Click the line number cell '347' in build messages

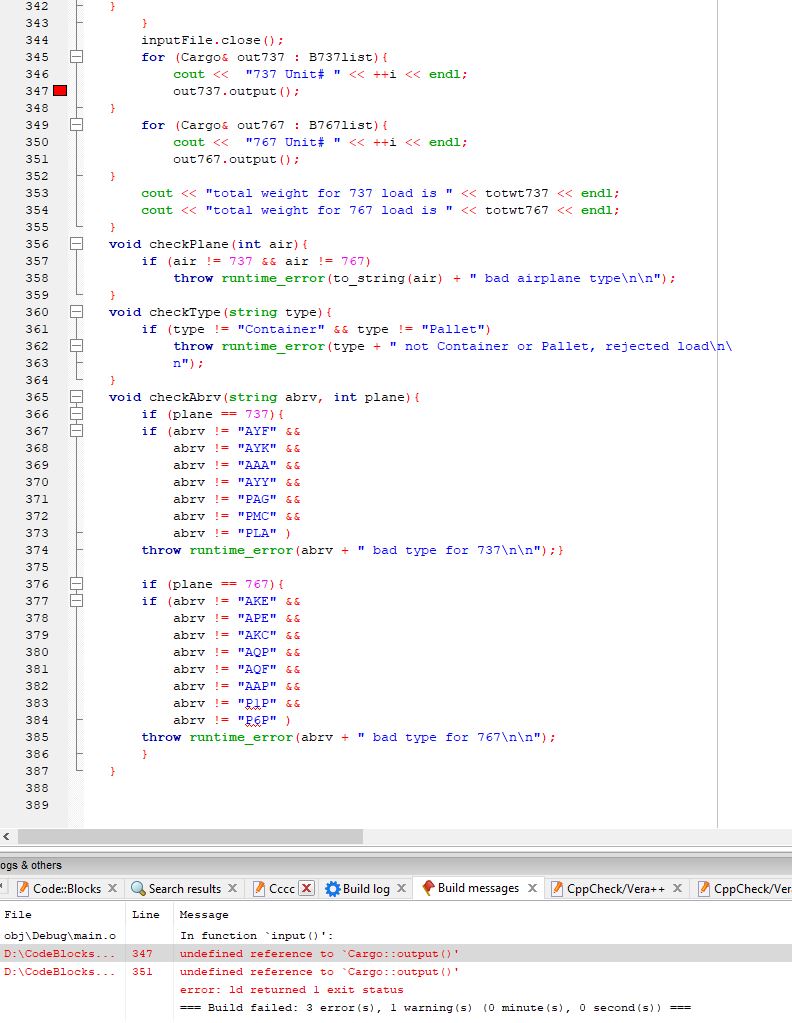[142, 954]
